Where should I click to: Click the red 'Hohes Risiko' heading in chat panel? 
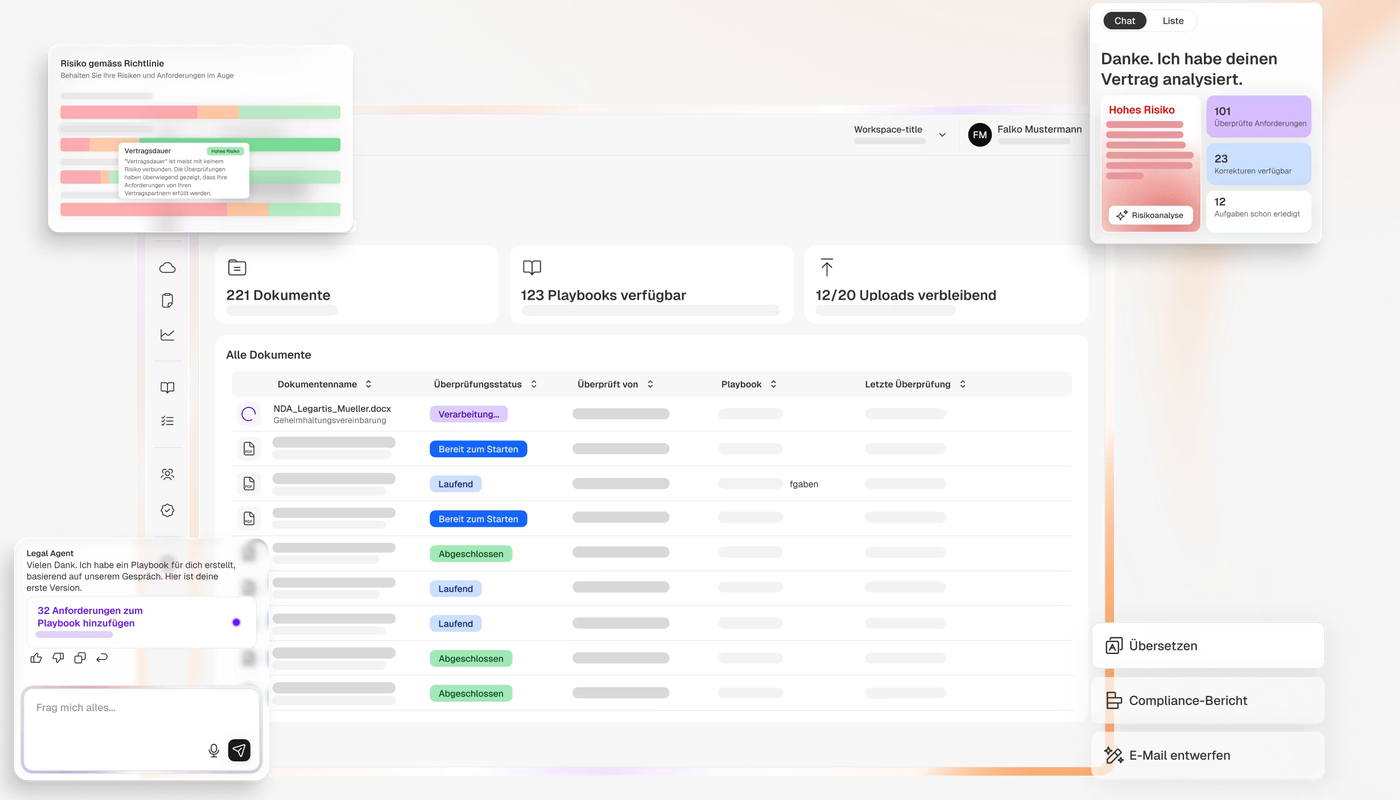point(1142,110)
